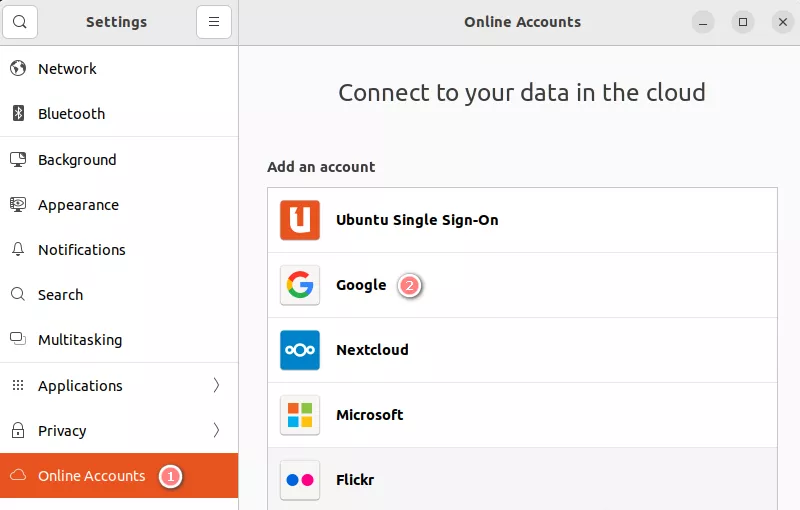Select Network in the sidebar
This screenshot has width=800, height=510.
119,68
